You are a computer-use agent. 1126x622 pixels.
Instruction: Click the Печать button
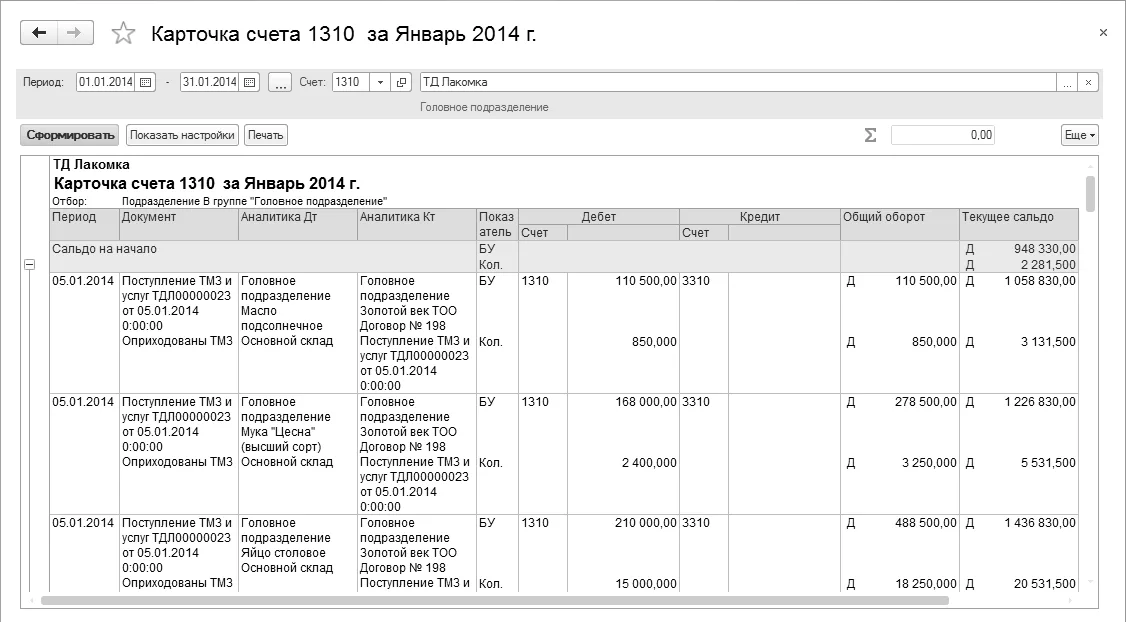(266, 135)
